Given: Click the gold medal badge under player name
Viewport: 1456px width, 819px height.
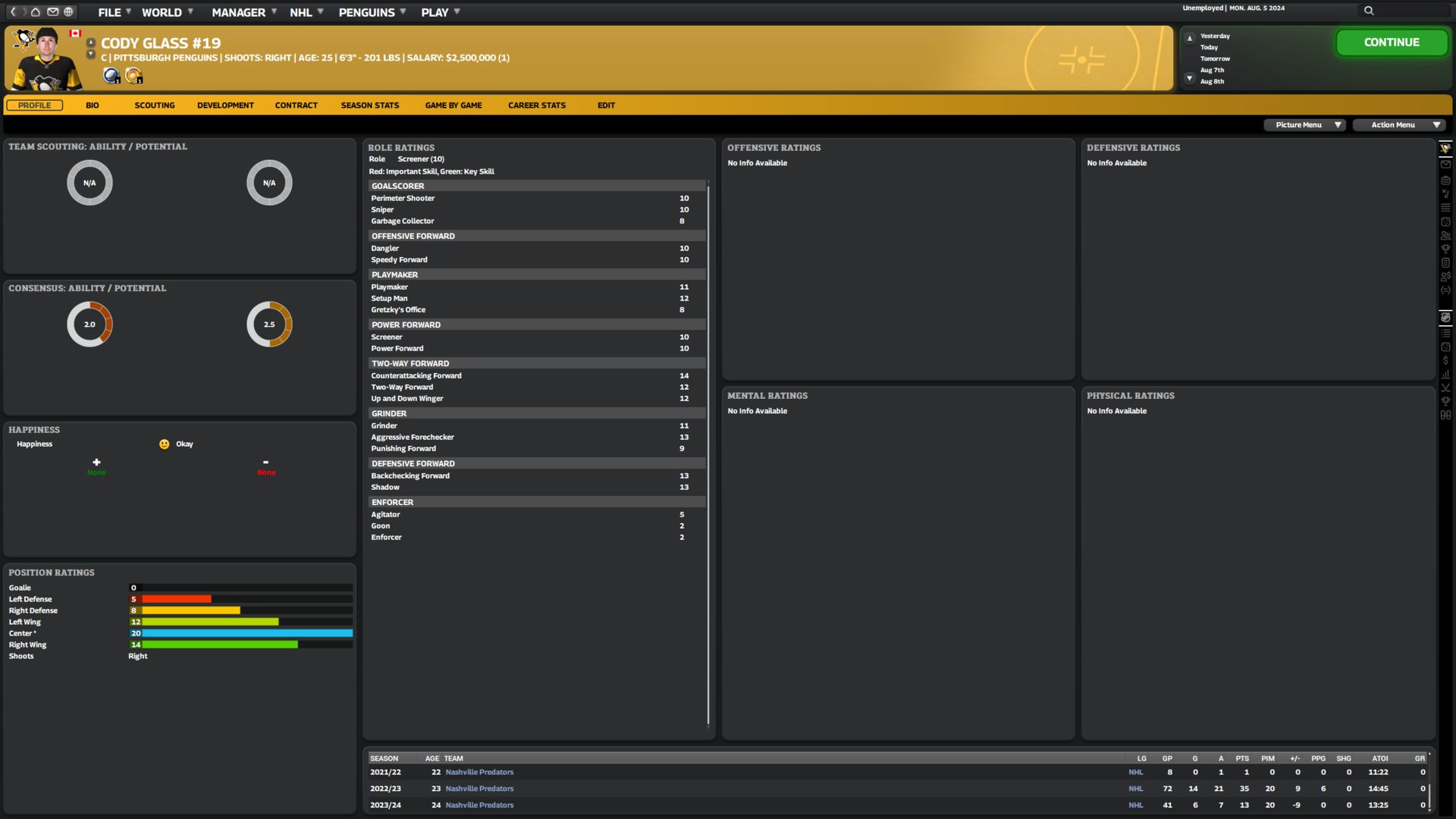Looking at the screenshot, I should coord(133,75).
